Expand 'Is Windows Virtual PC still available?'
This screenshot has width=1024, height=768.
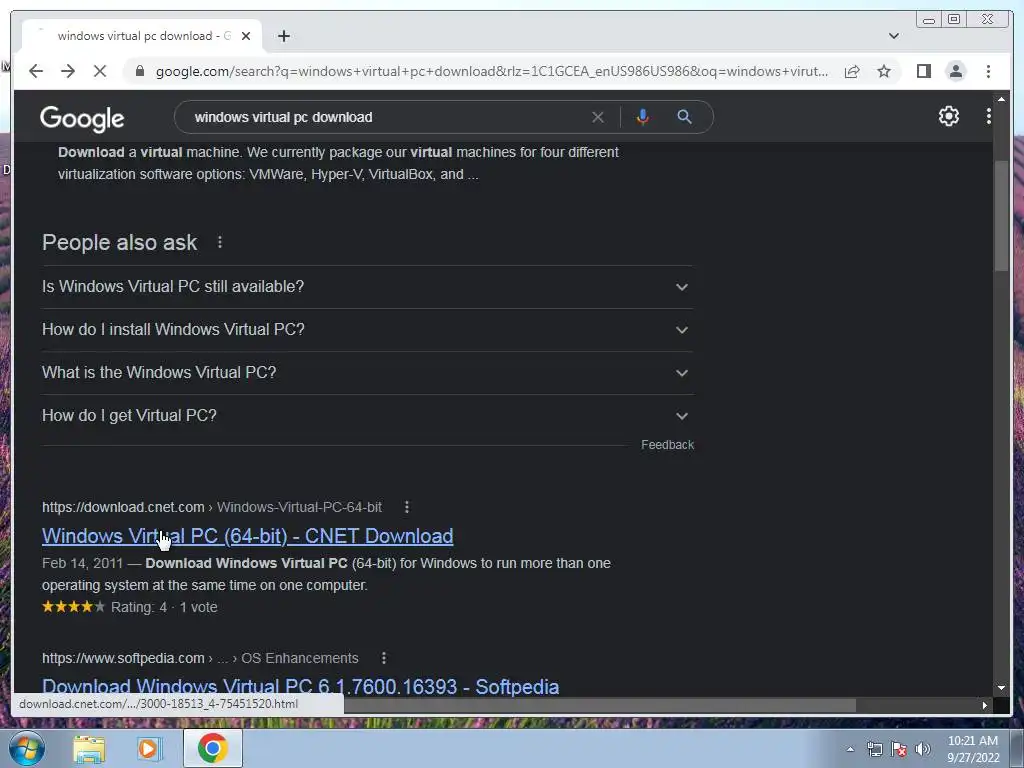point(367,287)
